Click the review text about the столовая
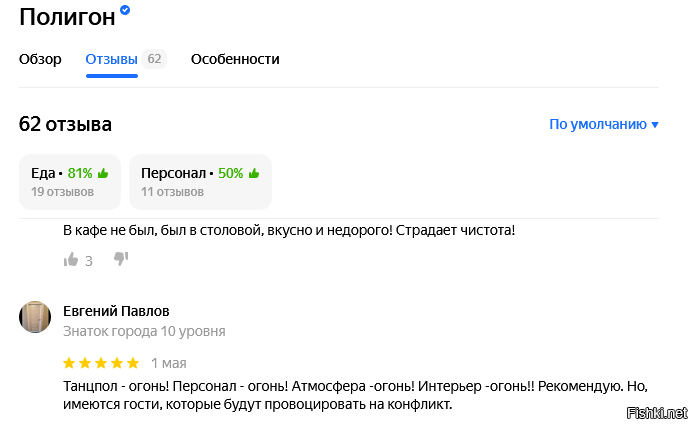The height and width of the screenshot is (425, 693). 289,231
